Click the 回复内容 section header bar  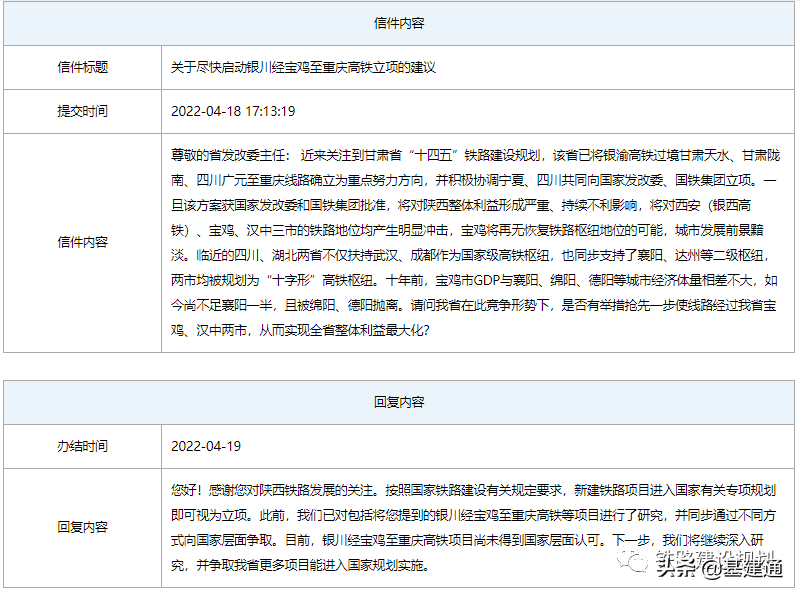pyautogui.click(x=399, y=402)
